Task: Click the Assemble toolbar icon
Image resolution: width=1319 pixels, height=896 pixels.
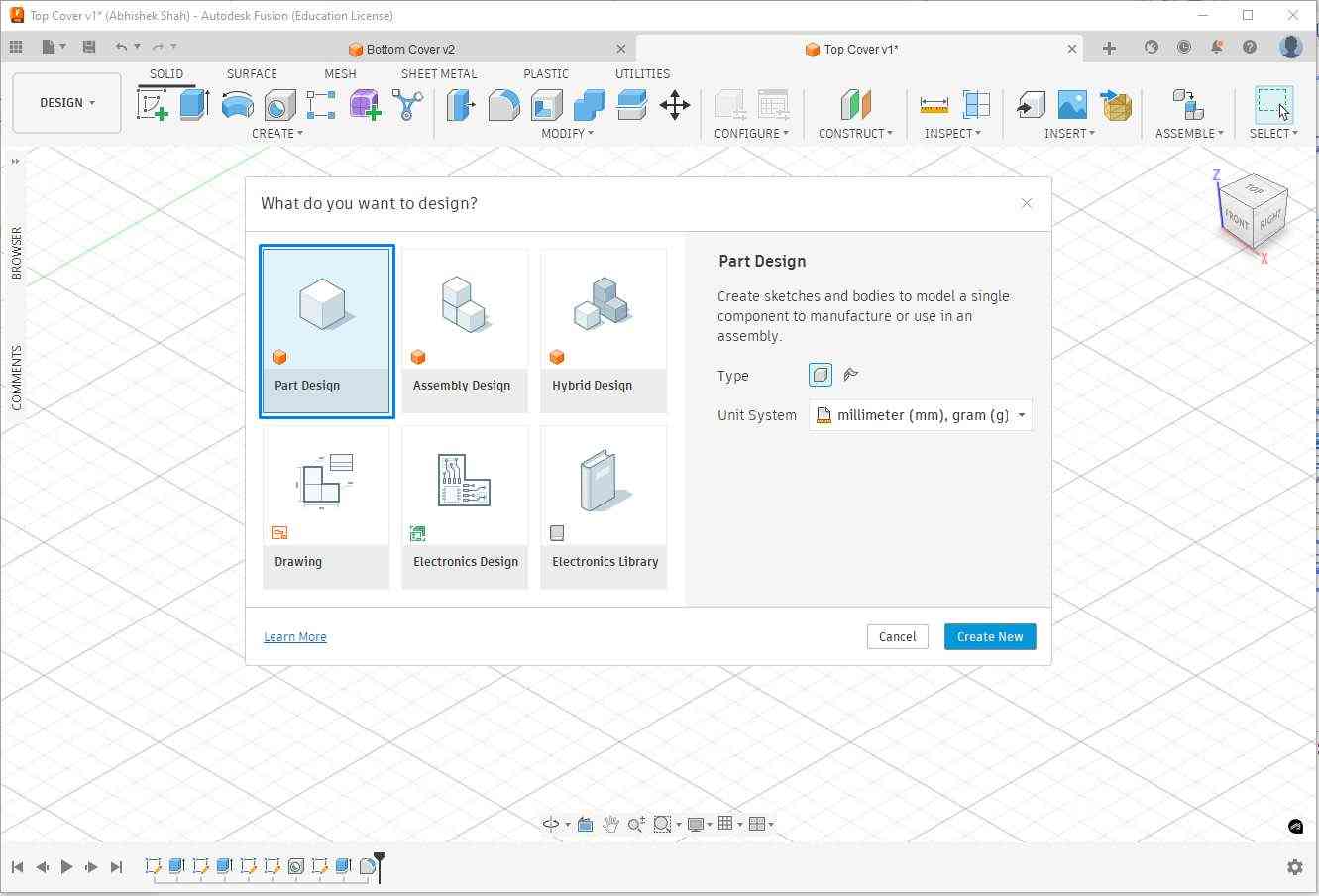Action: click(x=1187, y=104)
